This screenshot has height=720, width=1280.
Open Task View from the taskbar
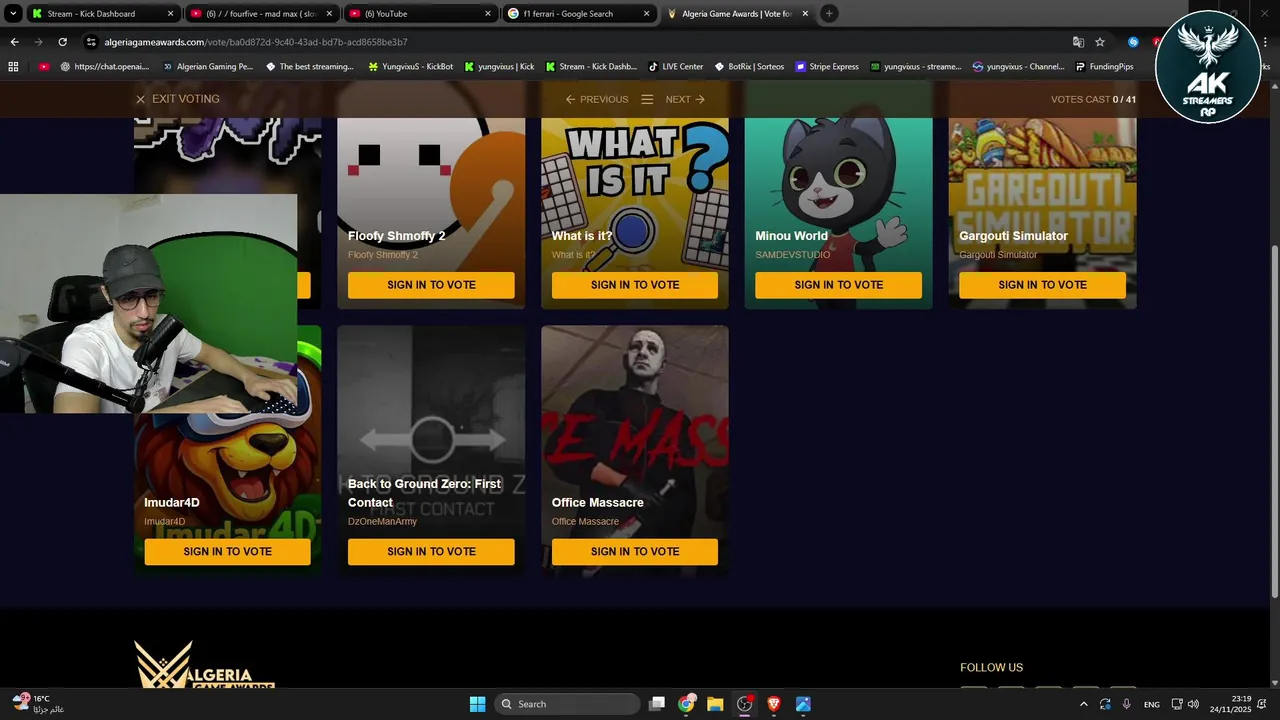657,704
